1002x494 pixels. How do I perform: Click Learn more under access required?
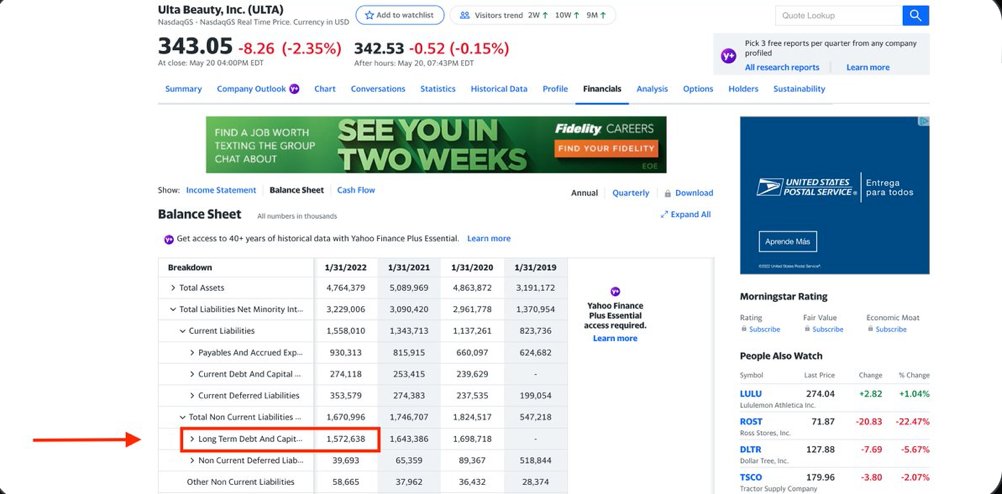click(x=615, y=339)
